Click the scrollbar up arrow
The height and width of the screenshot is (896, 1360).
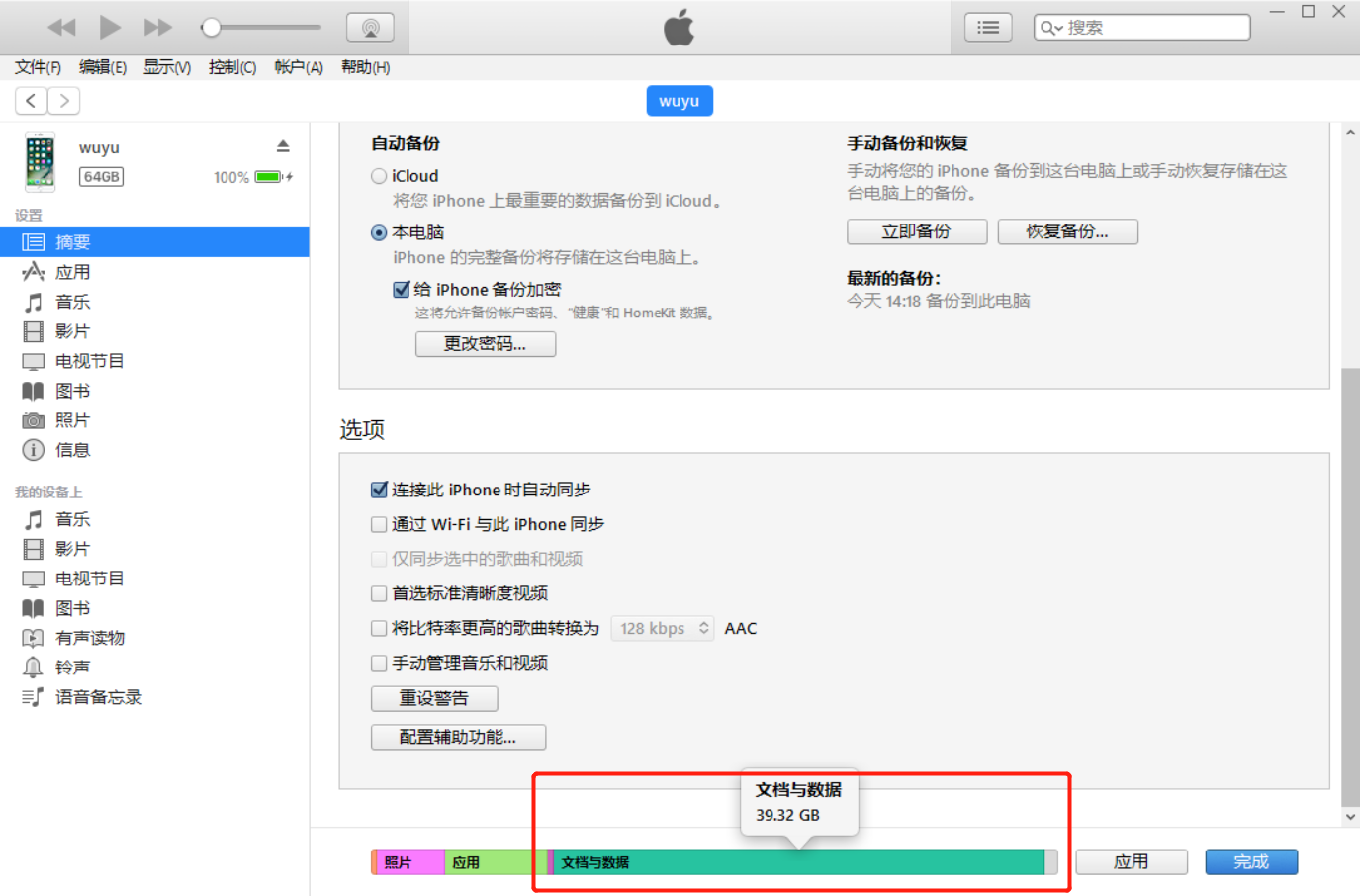point(1350,133)
